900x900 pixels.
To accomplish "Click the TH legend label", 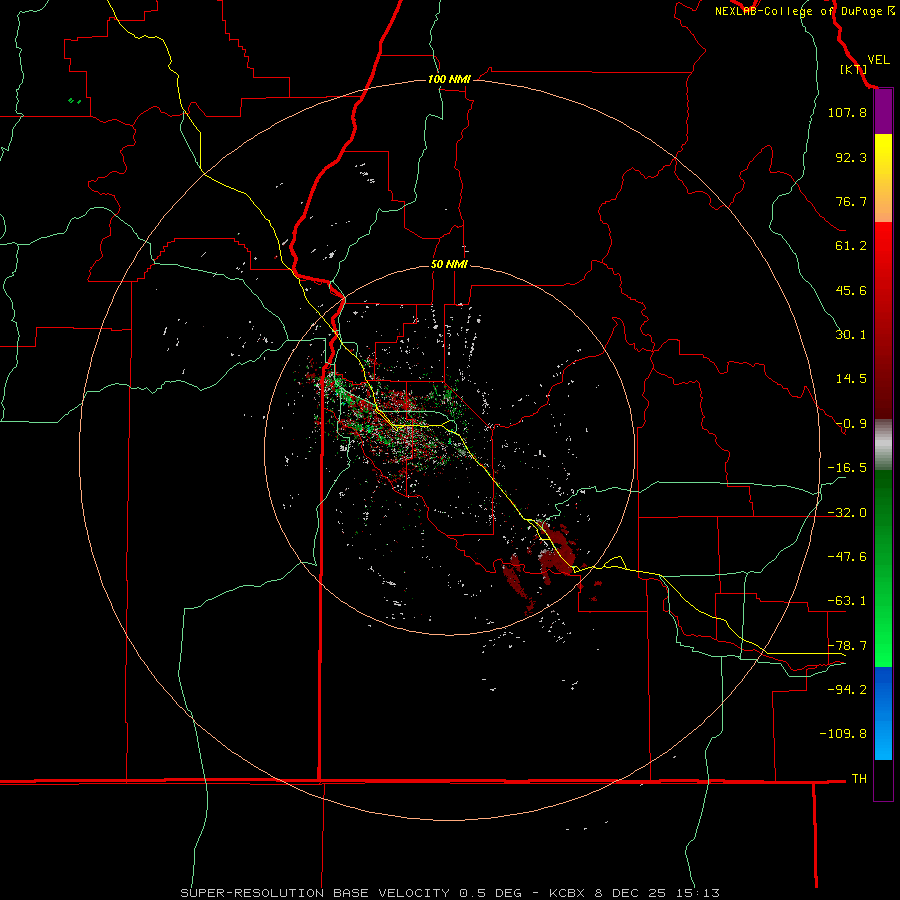I will coord(859,779).
